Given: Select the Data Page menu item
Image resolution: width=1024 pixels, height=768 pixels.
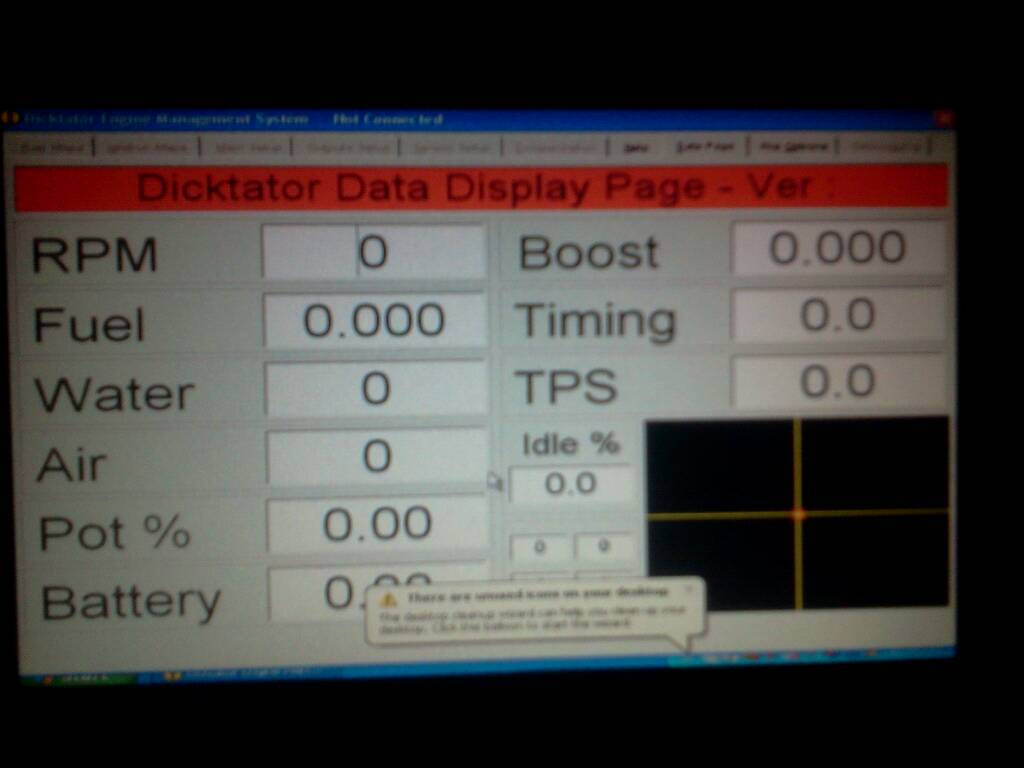Looking at the screenshot, I should 706,146.
